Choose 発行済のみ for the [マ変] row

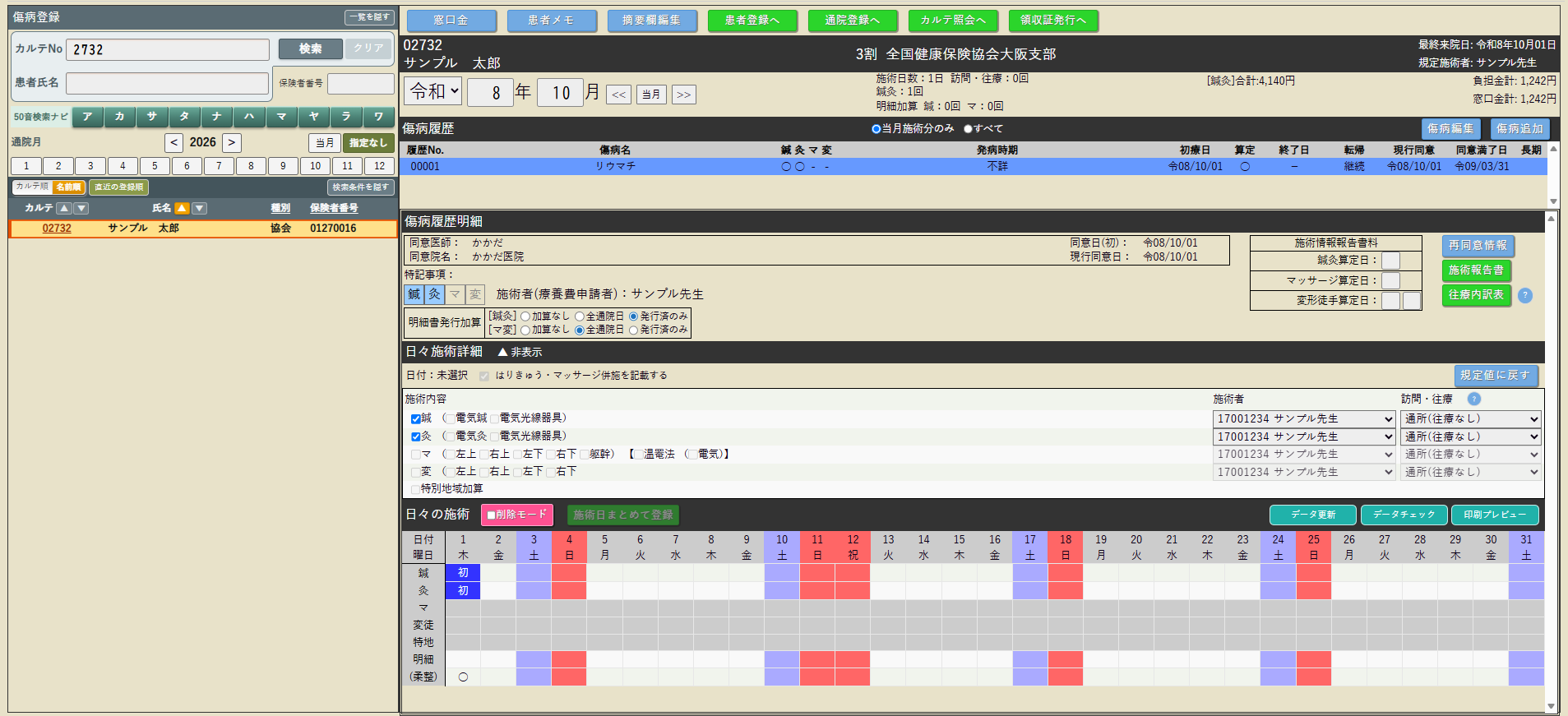coord(634,330)
